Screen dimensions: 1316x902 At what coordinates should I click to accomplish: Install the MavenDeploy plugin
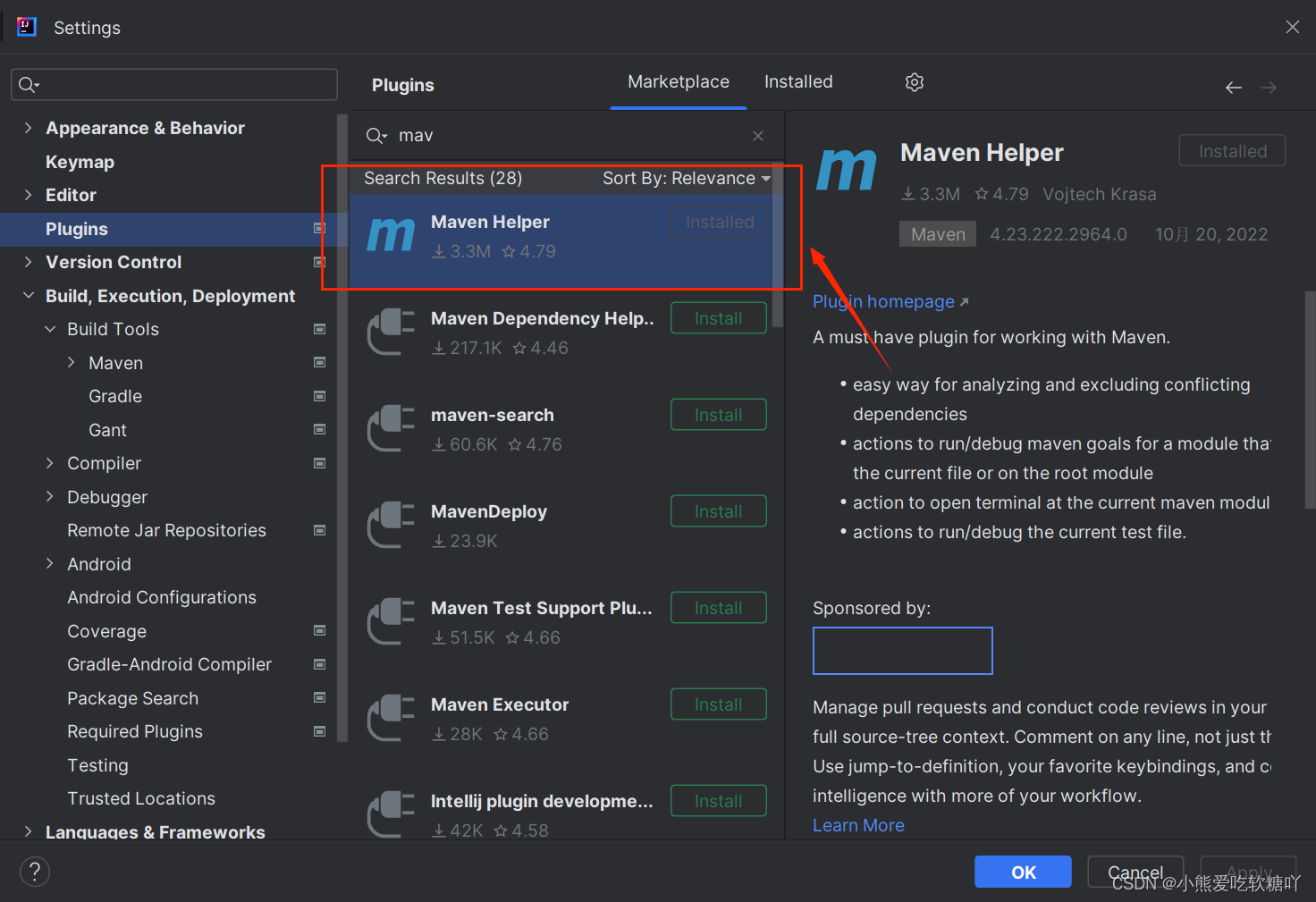tap(719, 511)
